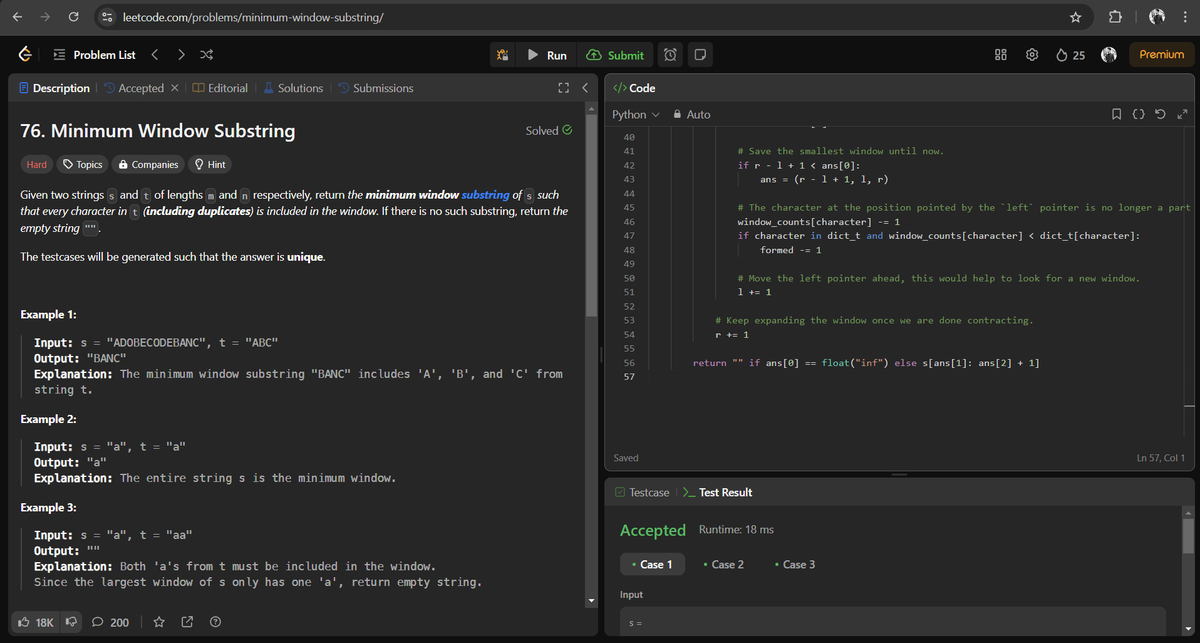Reset code using the undo arrow icon
This screenshot has width=1200, height=643.
click(x=1160, y=113)
